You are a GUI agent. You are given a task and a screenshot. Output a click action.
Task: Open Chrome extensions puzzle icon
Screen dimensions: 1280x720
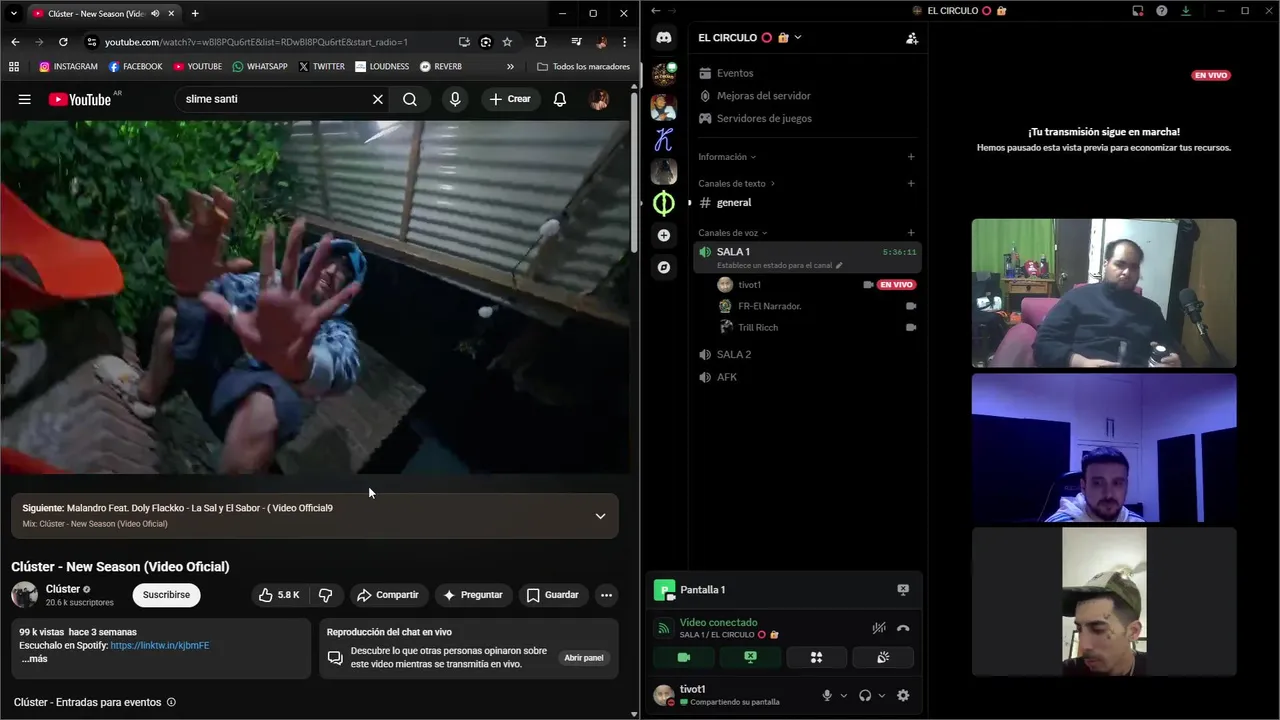541,42
